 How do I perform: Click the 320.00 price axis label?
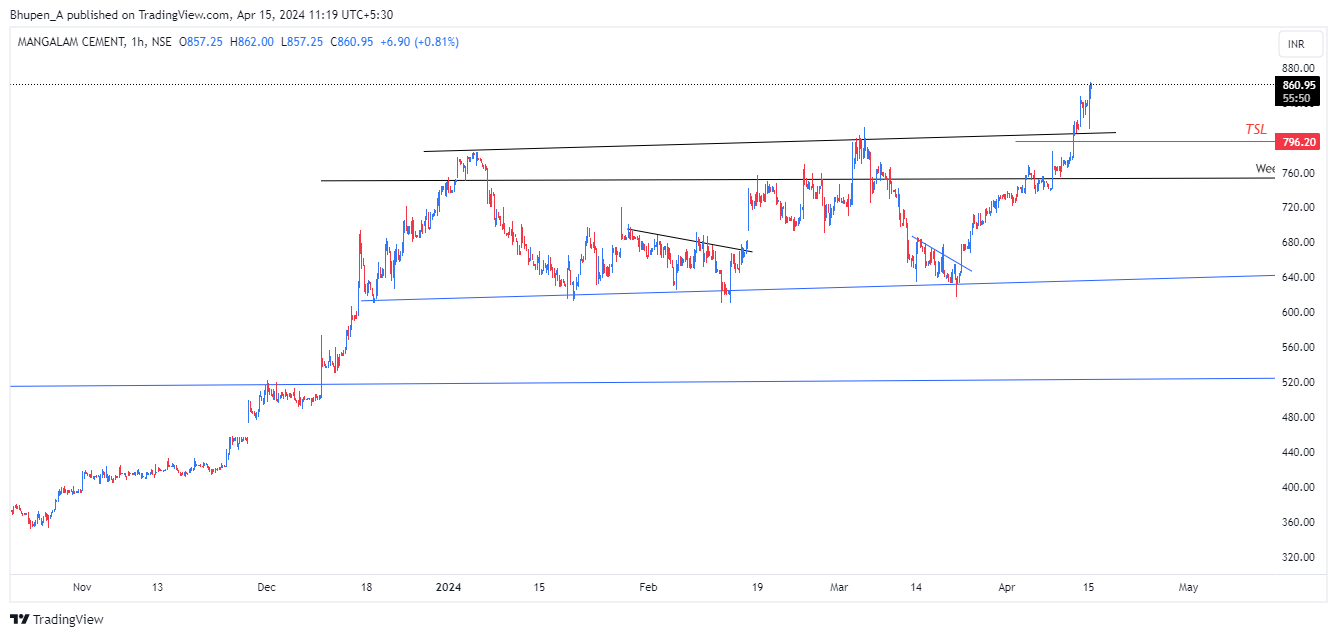[x=1298, y=558]
